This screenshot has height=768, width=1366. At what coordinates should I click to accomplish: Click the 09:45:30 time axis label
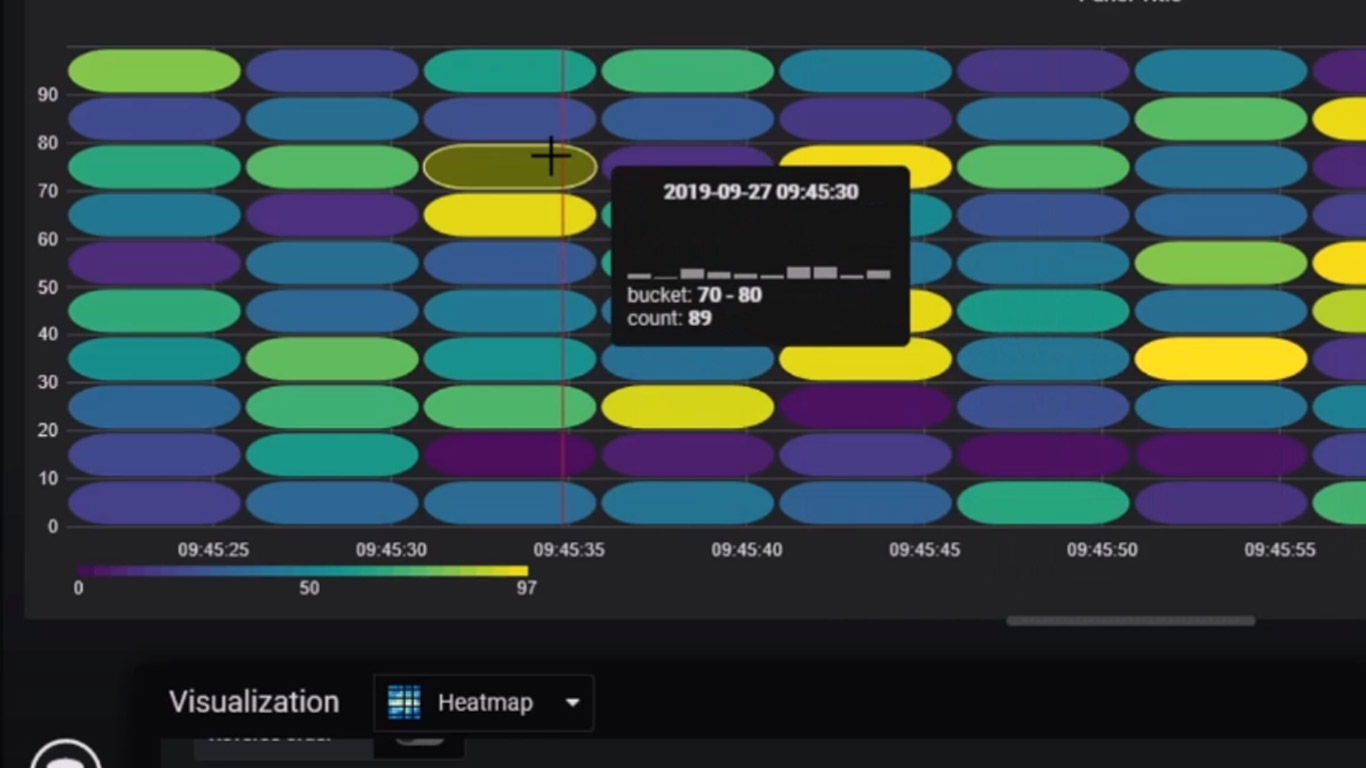click(x=391, y=550)
